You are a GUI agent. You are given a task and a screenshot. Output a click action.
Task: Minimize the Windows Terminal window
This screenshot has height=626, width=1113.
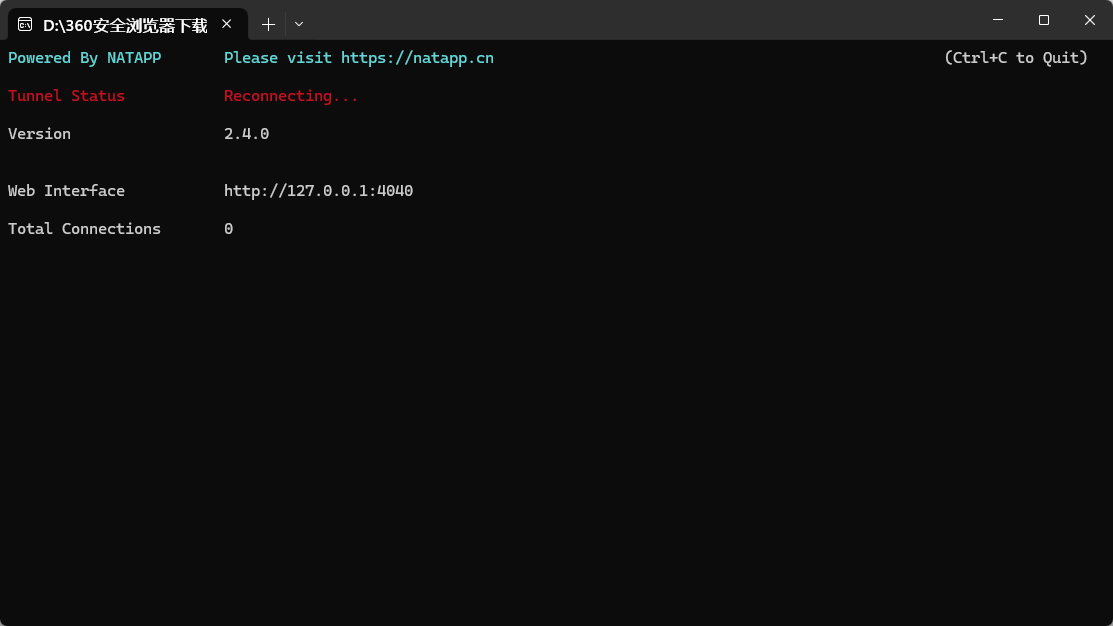click(997, 20)
